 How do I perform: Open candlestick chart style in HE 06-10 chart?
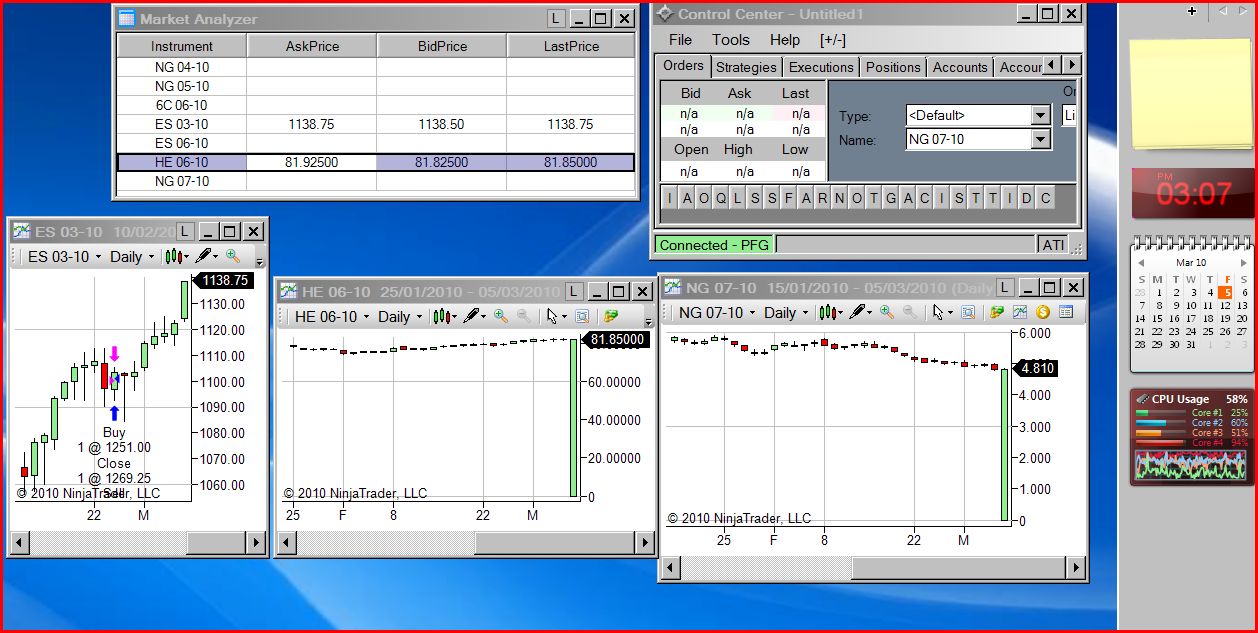tap(445, 316)
